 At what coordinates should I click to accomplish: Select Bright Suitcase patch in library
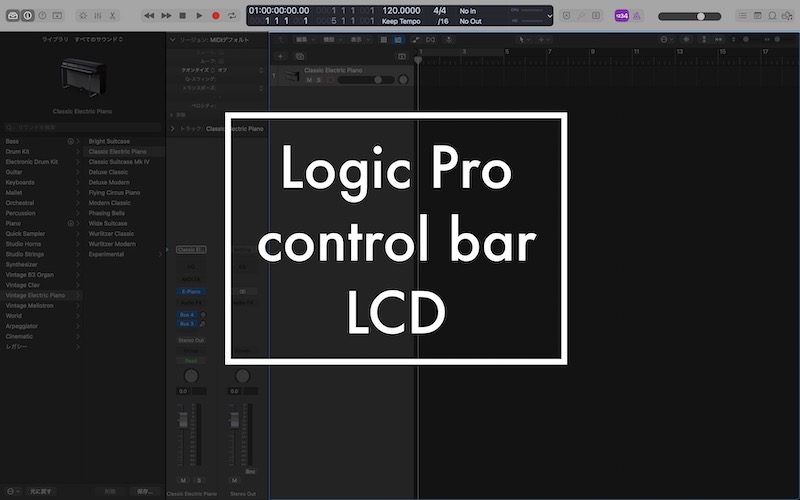click(x=109, y=141)
